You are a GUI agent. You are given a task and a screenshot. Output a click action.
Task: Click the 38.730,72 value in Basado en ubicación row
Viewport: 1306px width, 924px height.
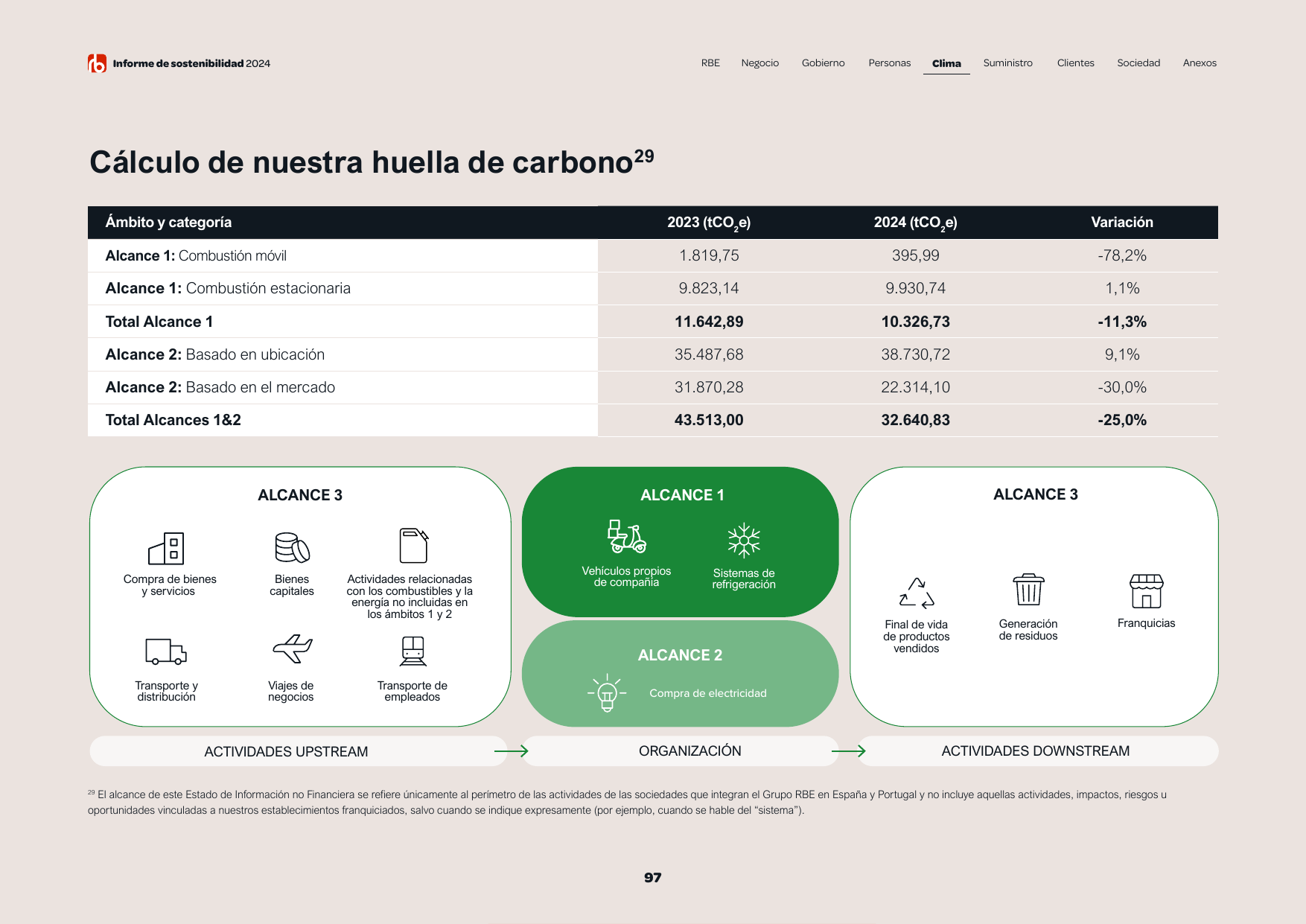click(916, 354)
